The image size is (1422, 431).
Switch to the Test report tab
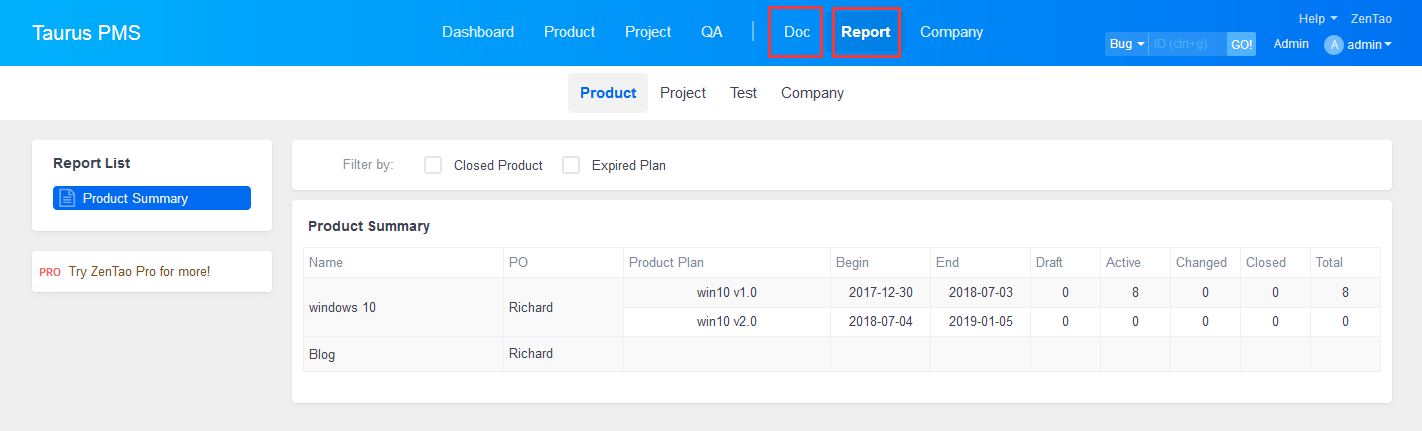coord(743,93)
